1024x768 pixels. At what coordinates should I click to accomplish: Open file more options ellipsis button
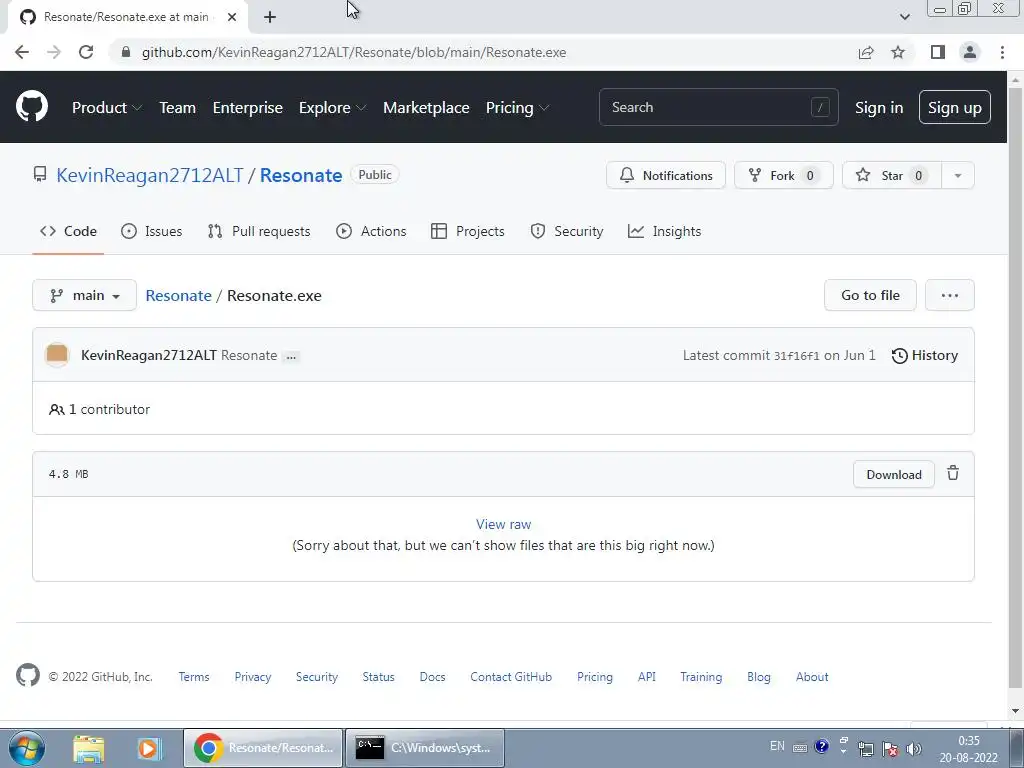coord(950,295)
